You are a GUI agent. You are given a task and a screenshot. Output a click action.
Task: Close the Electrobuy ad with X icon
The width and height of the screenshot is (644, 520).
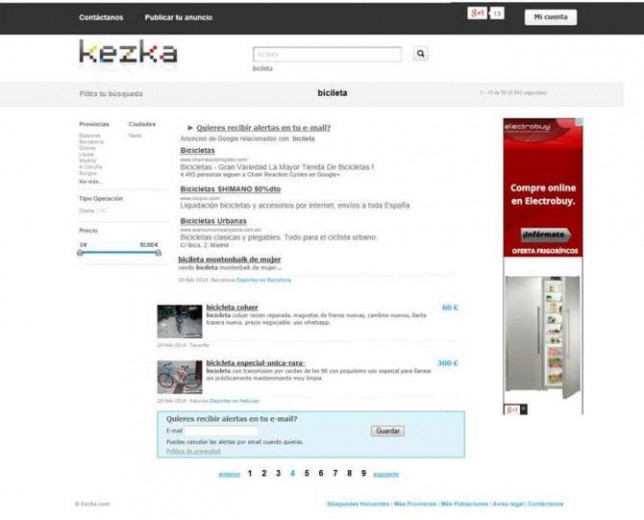click(523, 410)
